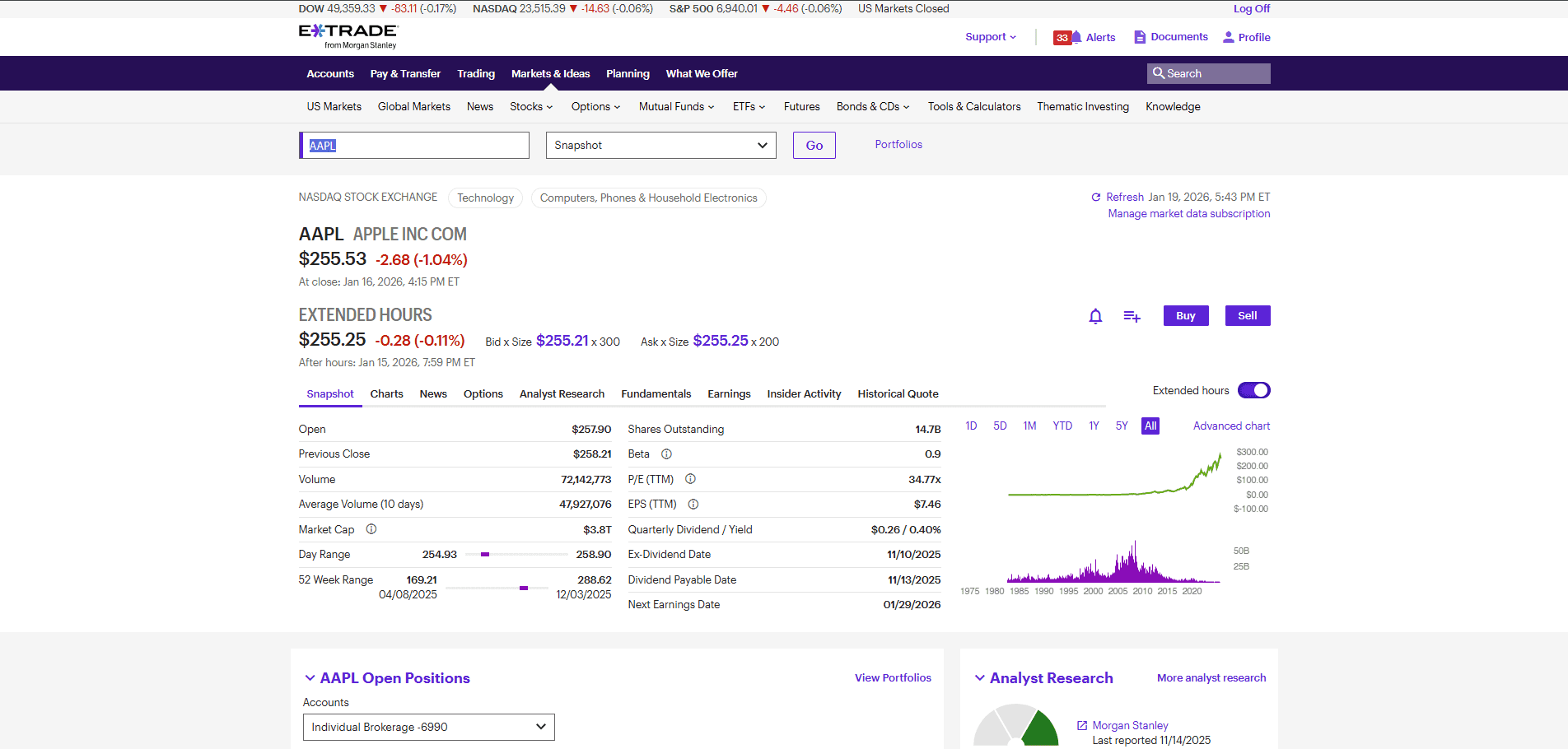Click the 52 Week Range indicator bar
Image resolution: width=1568 pixels, height=749 pixels.
tap(497, 588)
